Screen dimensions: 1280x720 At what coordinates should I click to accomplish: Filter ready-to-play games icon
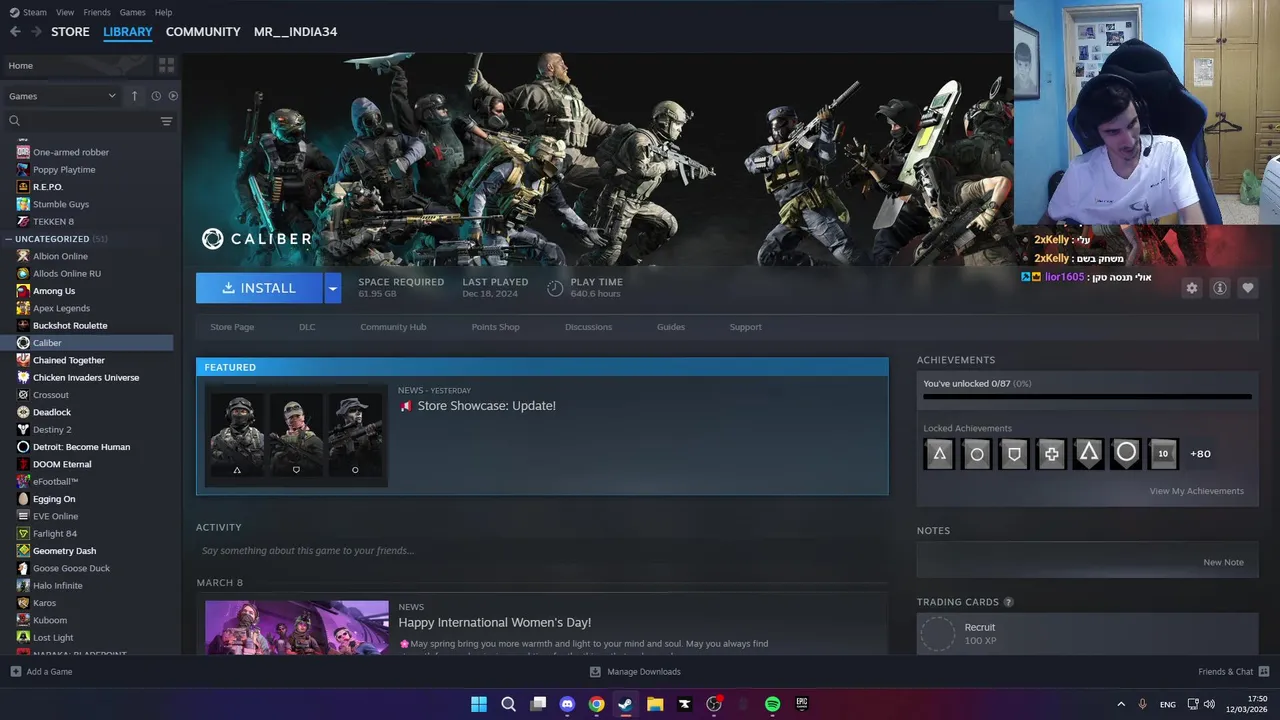(x=173, y=96)
